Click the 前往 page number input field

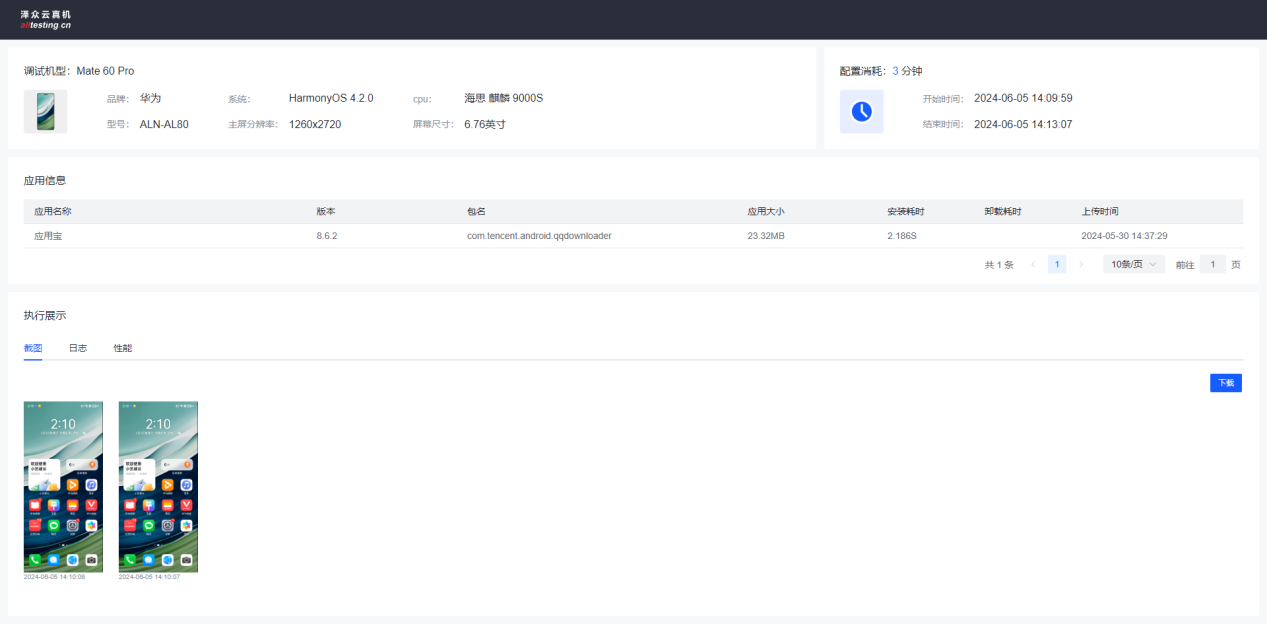[1212, 265]
